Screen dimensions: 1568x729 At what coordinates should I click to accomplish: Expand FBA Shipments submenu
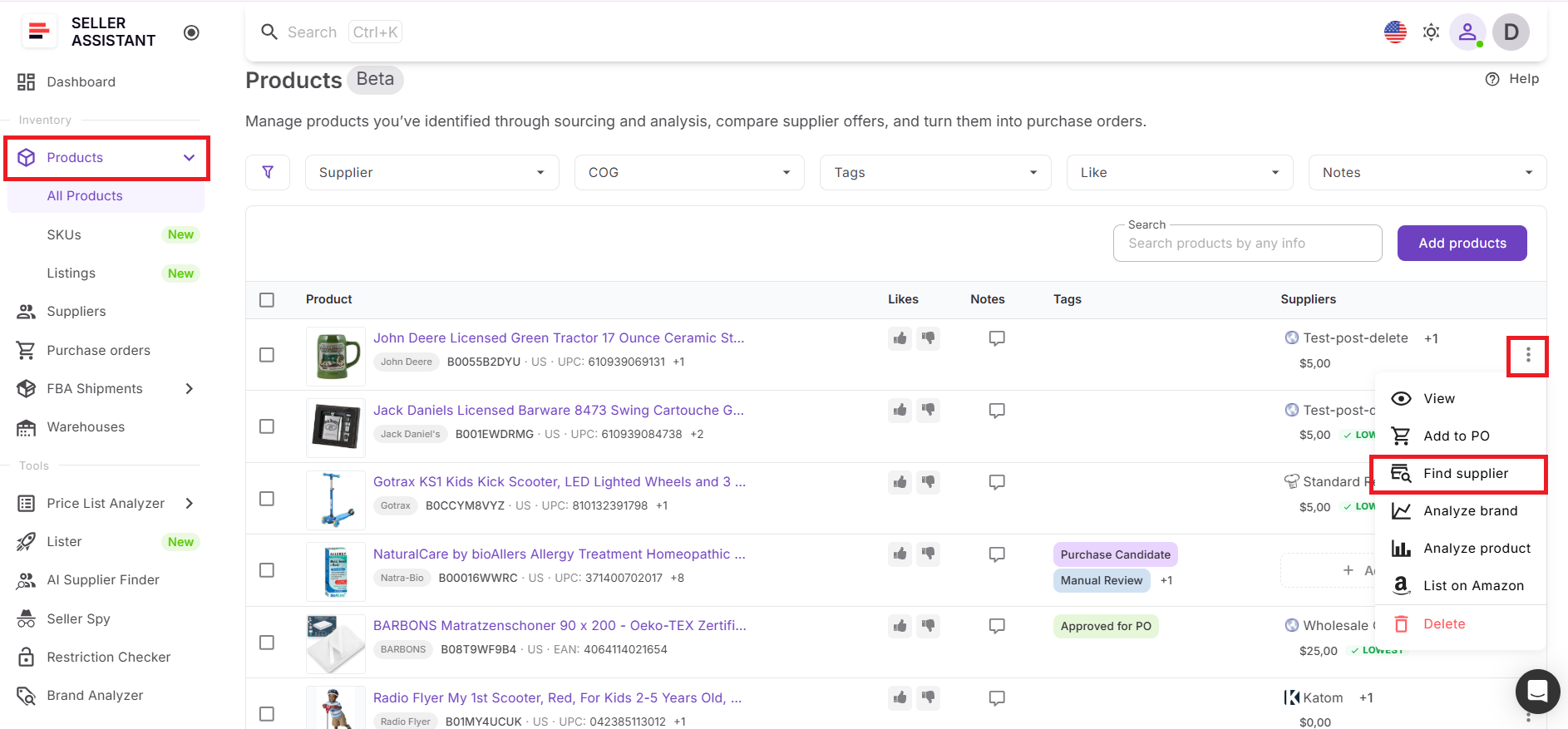click(190, 389)
